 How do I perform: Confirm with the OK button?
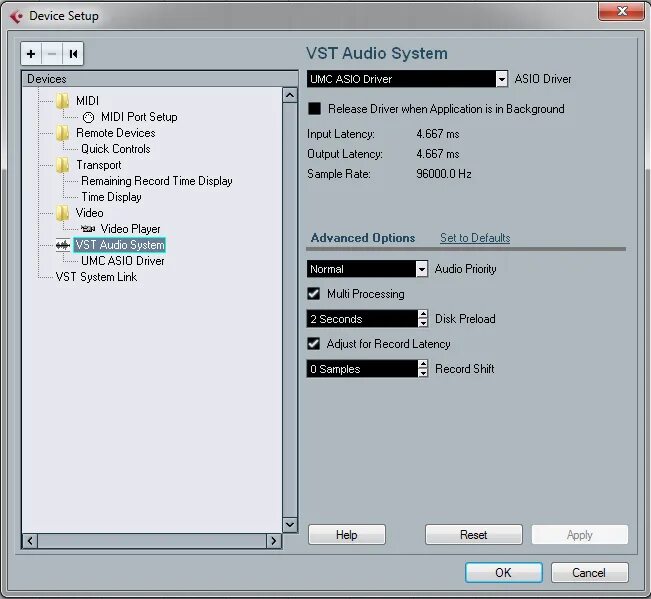504,573
